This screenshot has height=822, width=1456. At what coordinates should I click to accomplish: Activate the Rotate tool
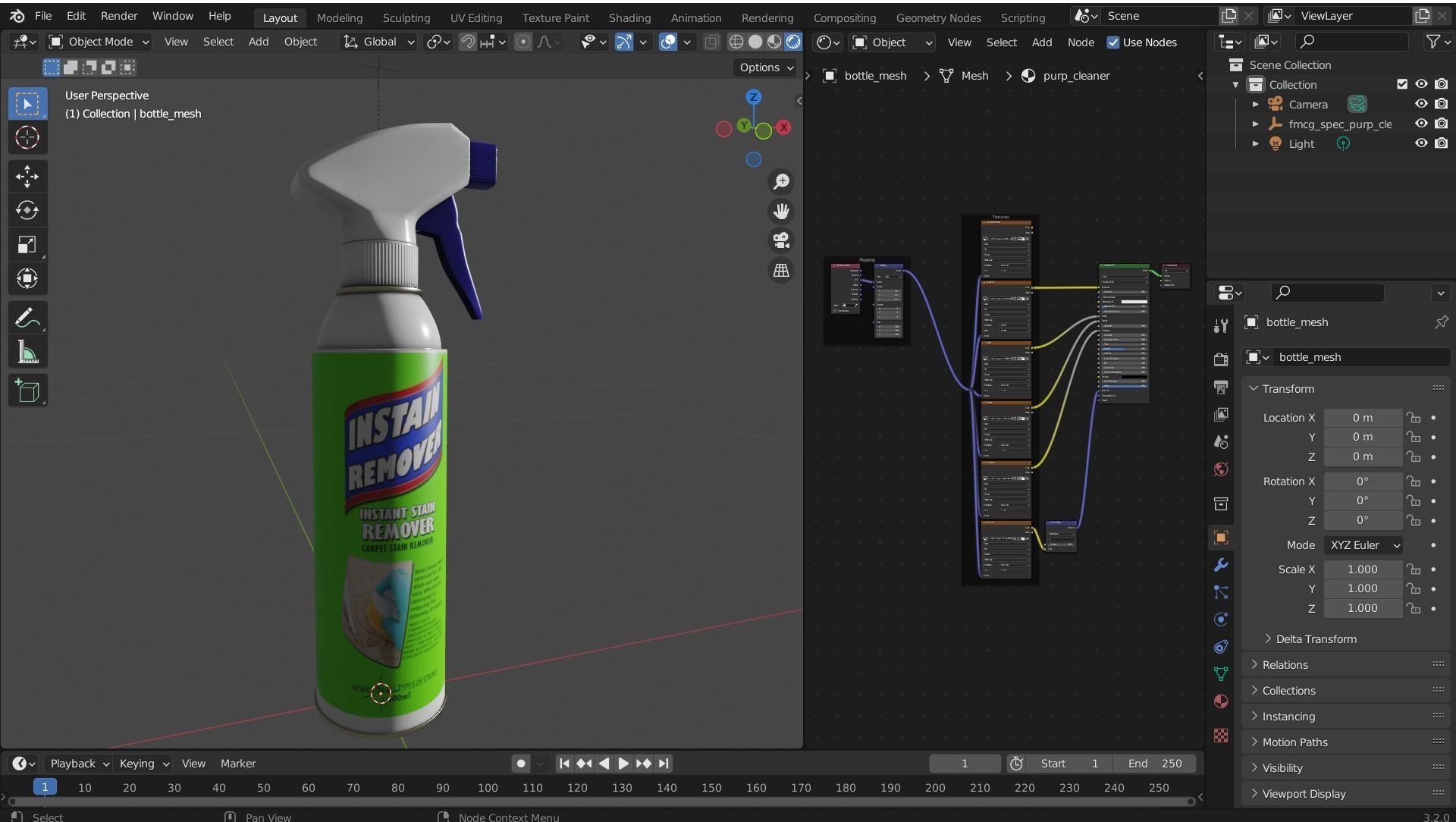(27, 210)
